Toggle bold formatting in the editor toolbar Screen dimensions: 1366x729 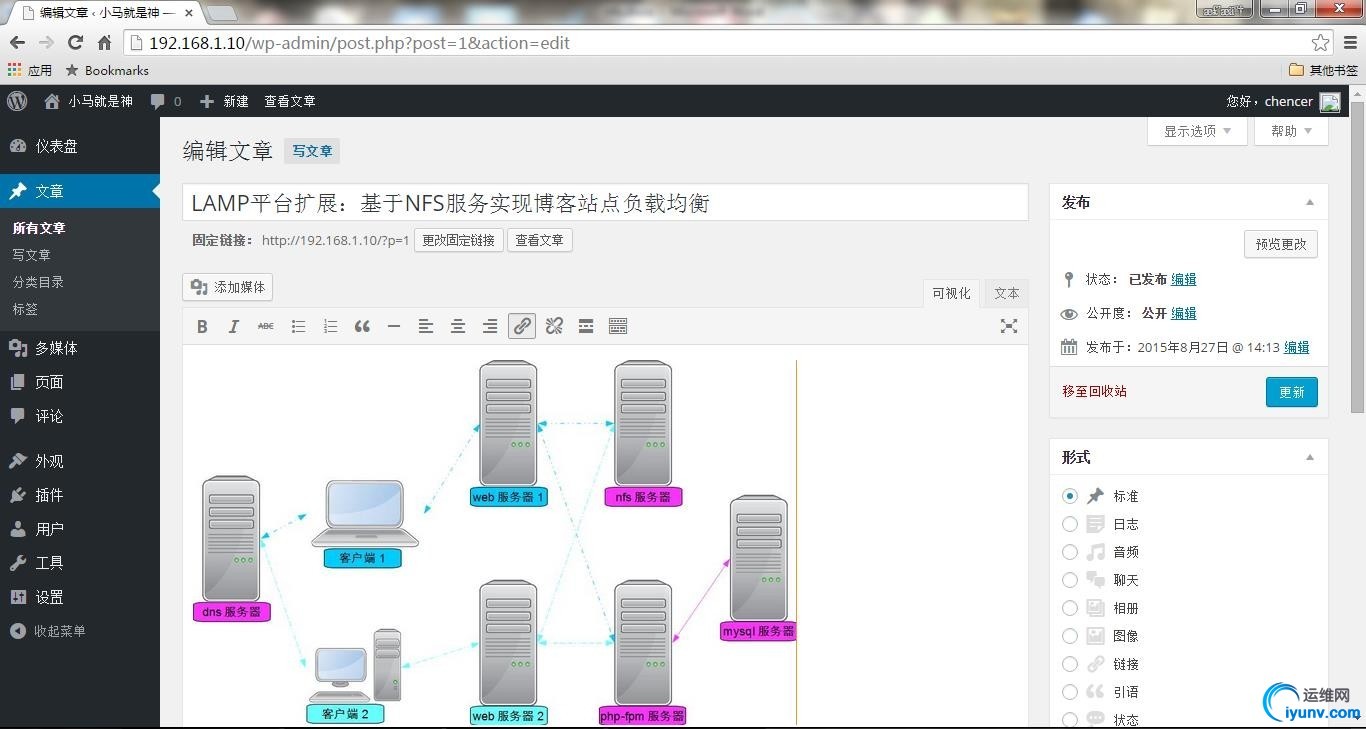(202, 326)
